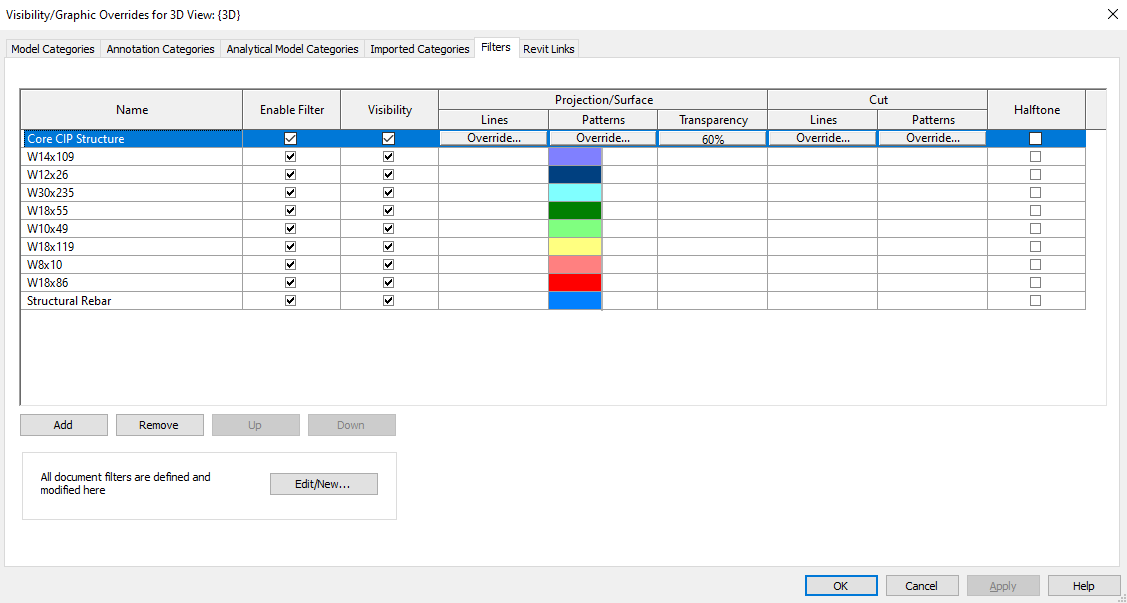Remove the selected Core CIP Structure filter
1127x603 pixels.
[159, 424]
